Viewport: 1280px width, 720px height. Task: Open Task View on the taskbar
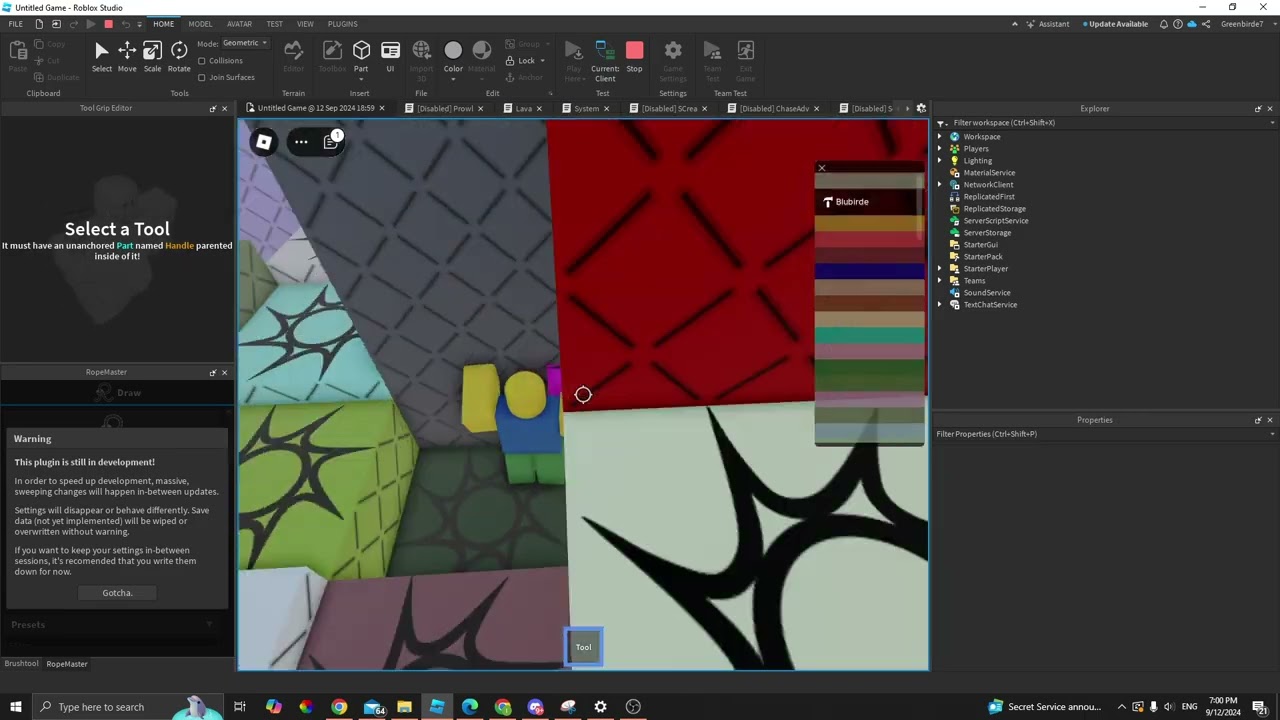(240, 707)
